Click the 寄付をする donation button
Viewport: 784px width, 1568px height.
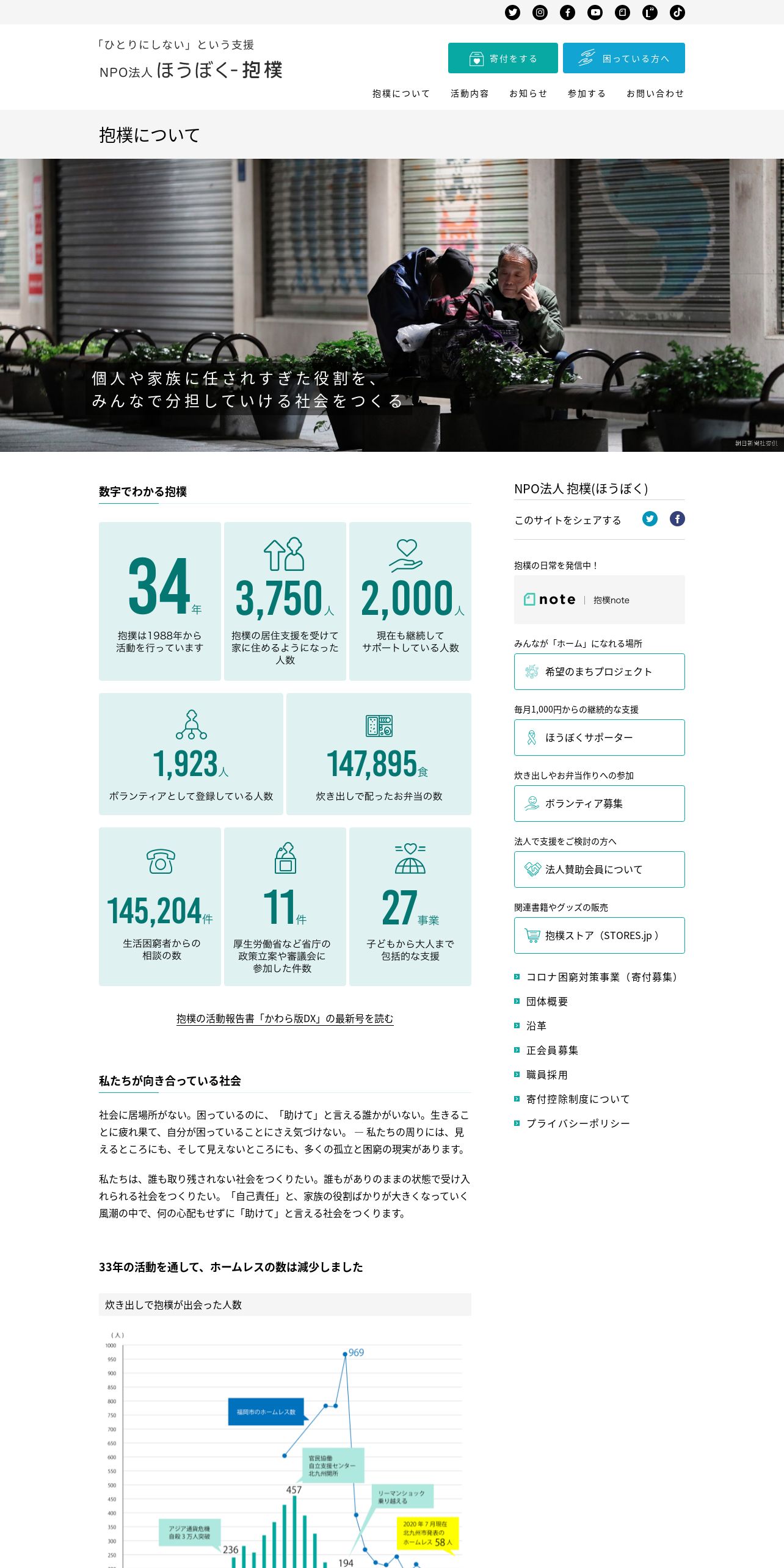pos(503,58)
